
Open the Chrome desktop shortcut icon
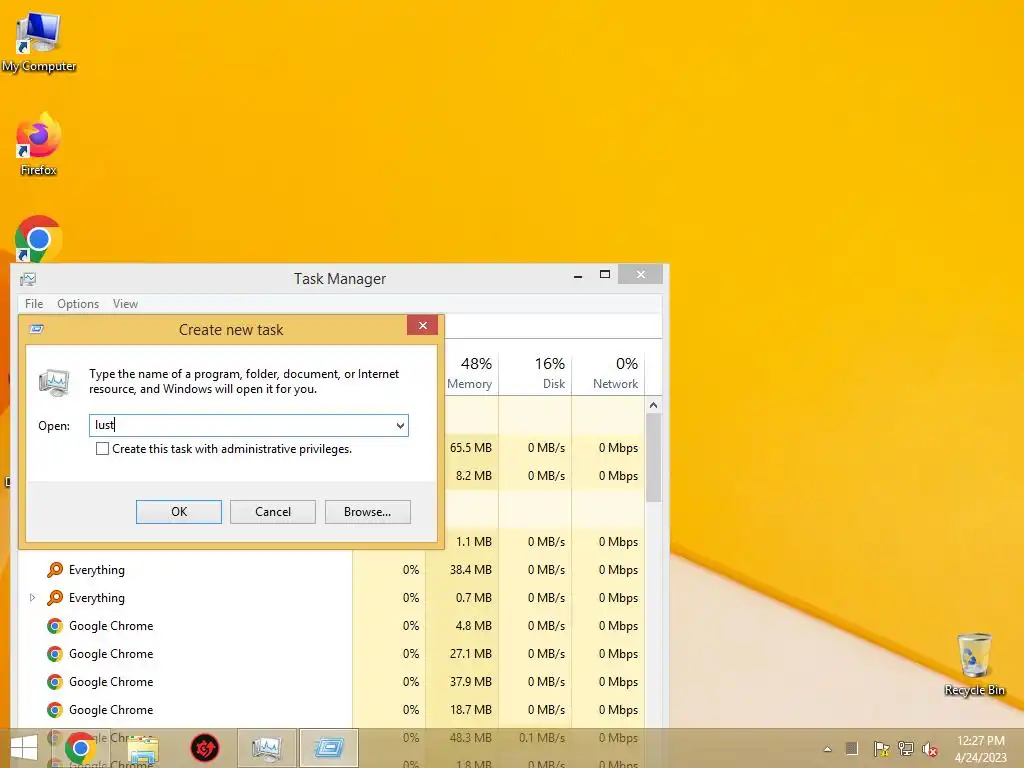pyautogui.click(x=39, y=239)
